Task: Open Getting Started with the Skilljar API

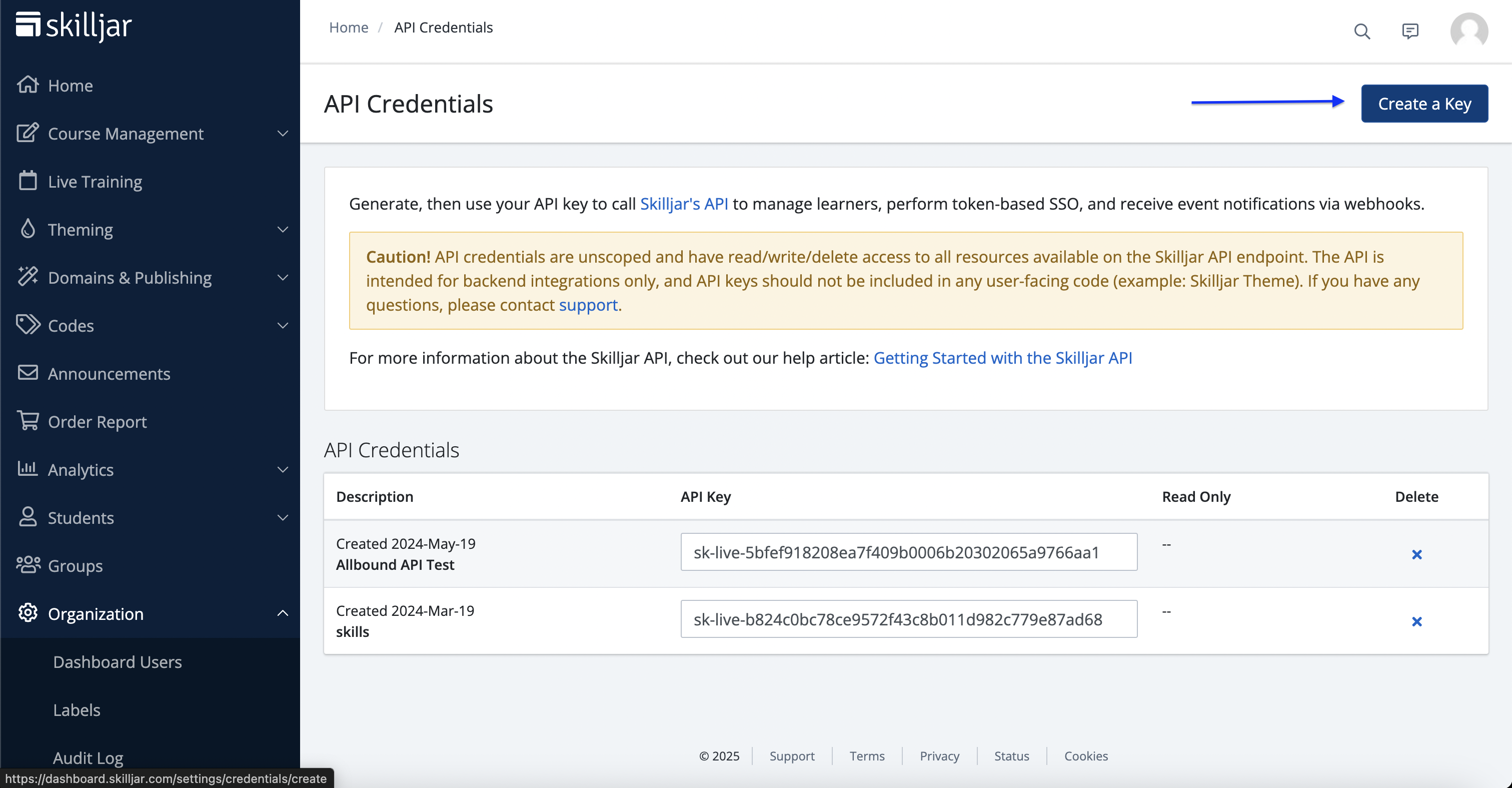Action: click(x=1003, y=358)
